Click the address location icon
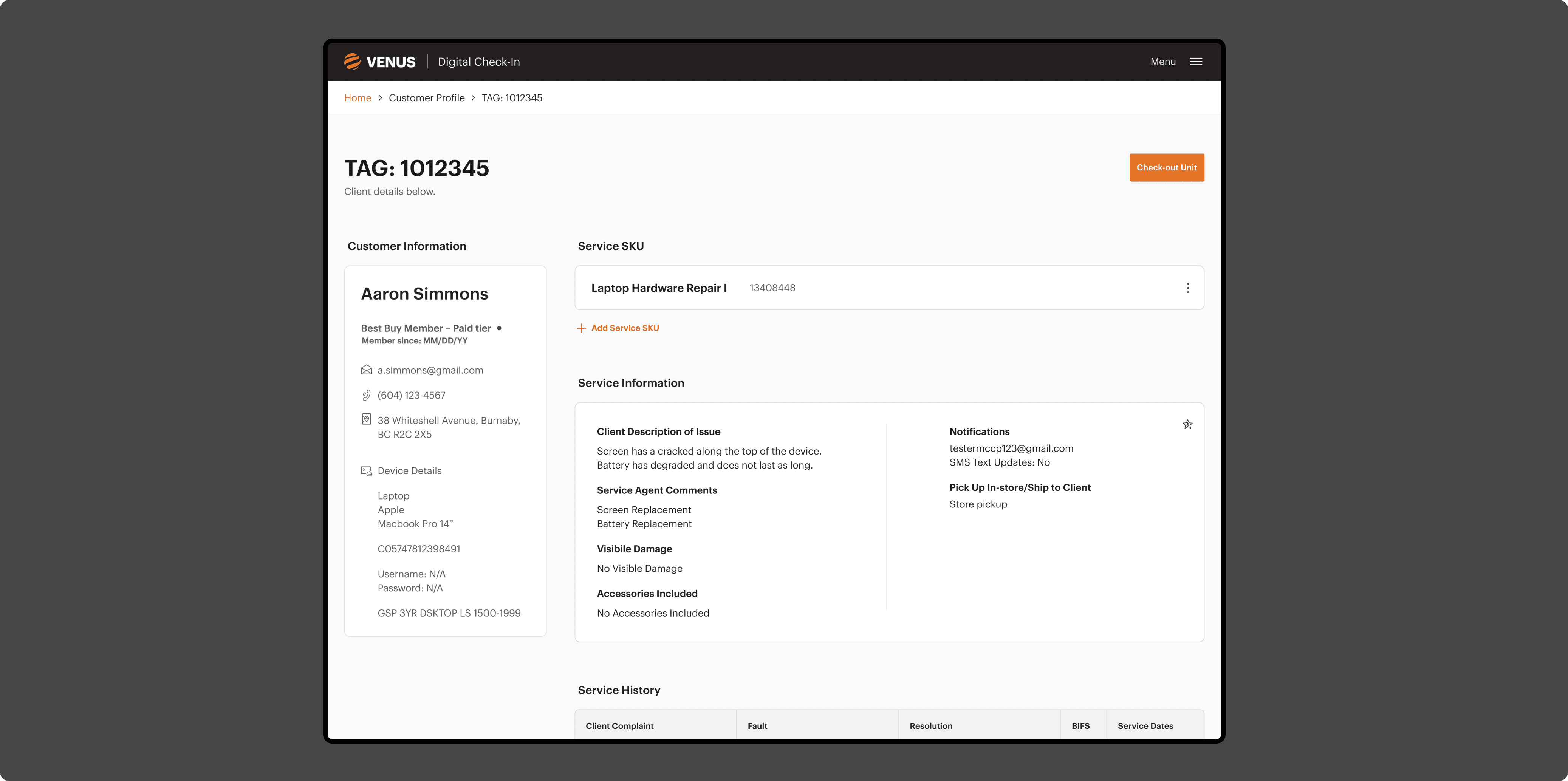 (x=367, y=419)
